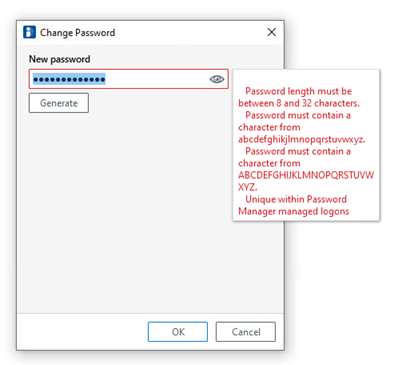Cancel the password change

point(246,332)
